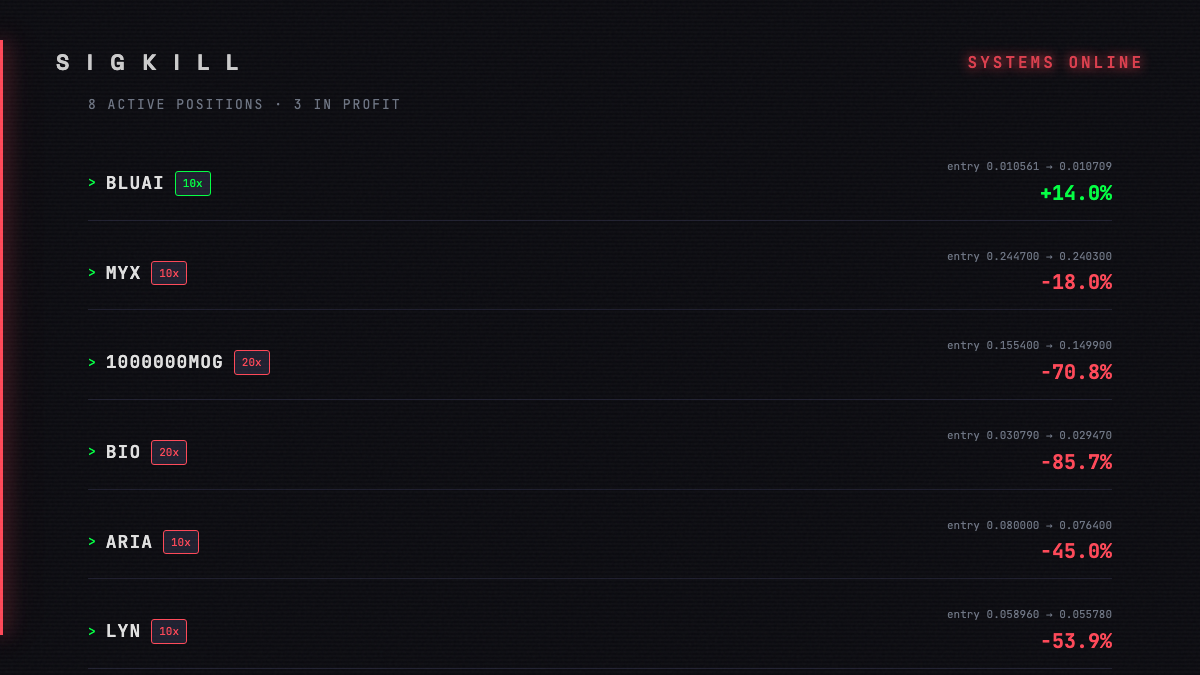Select the 20x leverage badge on BIO
Image resolution: width=1200 pixels, height=675 pixels.
[x=169, y=452]
